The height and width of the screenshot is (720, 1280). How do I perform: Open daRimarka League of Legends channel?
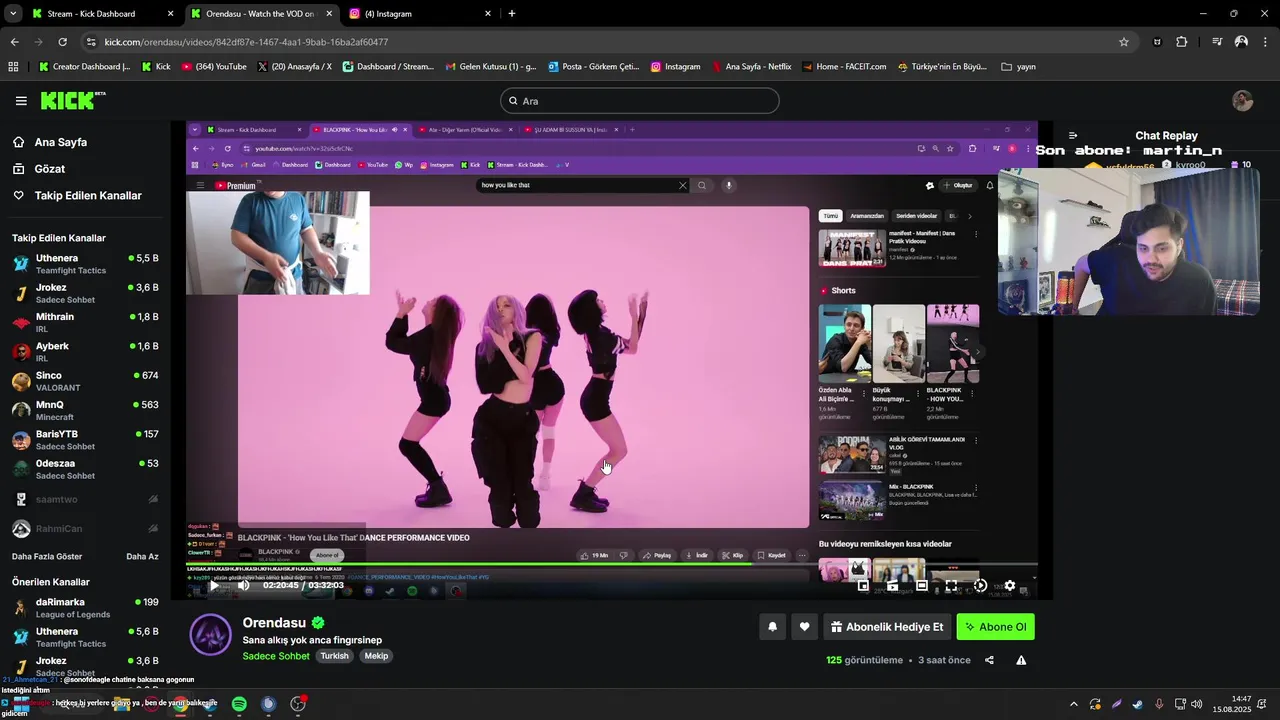click(85, 608)
